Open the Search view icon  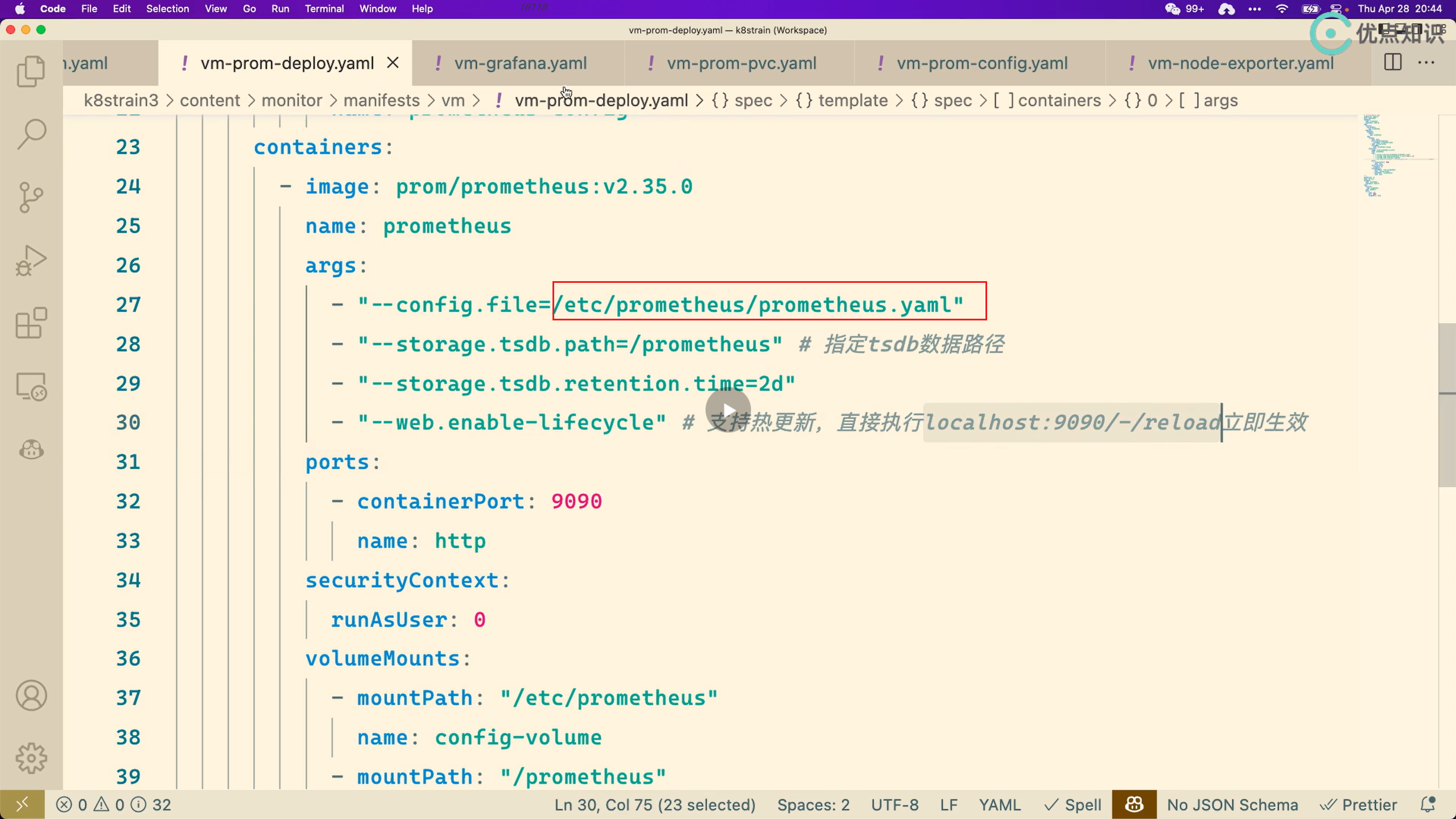coord(31,134)
